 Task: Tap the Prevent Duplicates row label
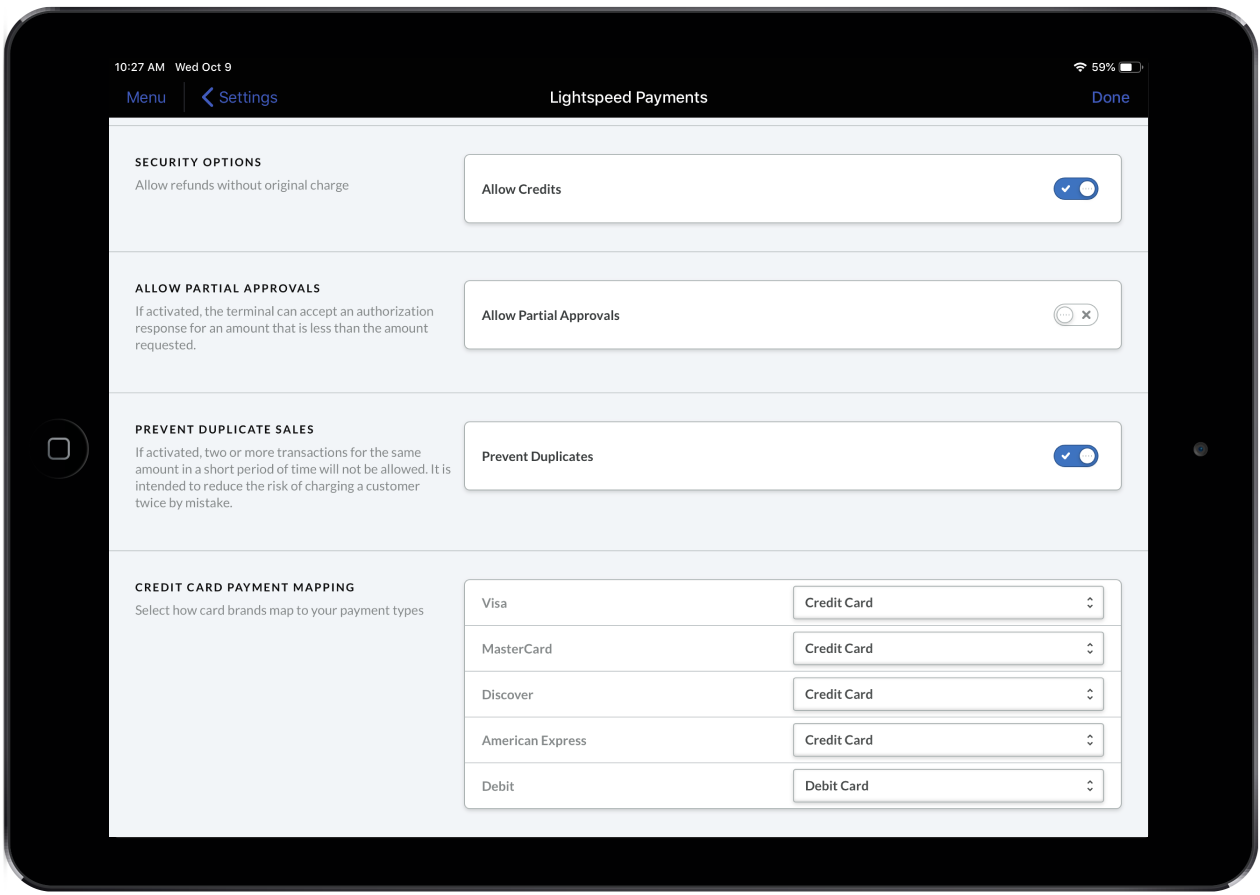click(537, 456)
